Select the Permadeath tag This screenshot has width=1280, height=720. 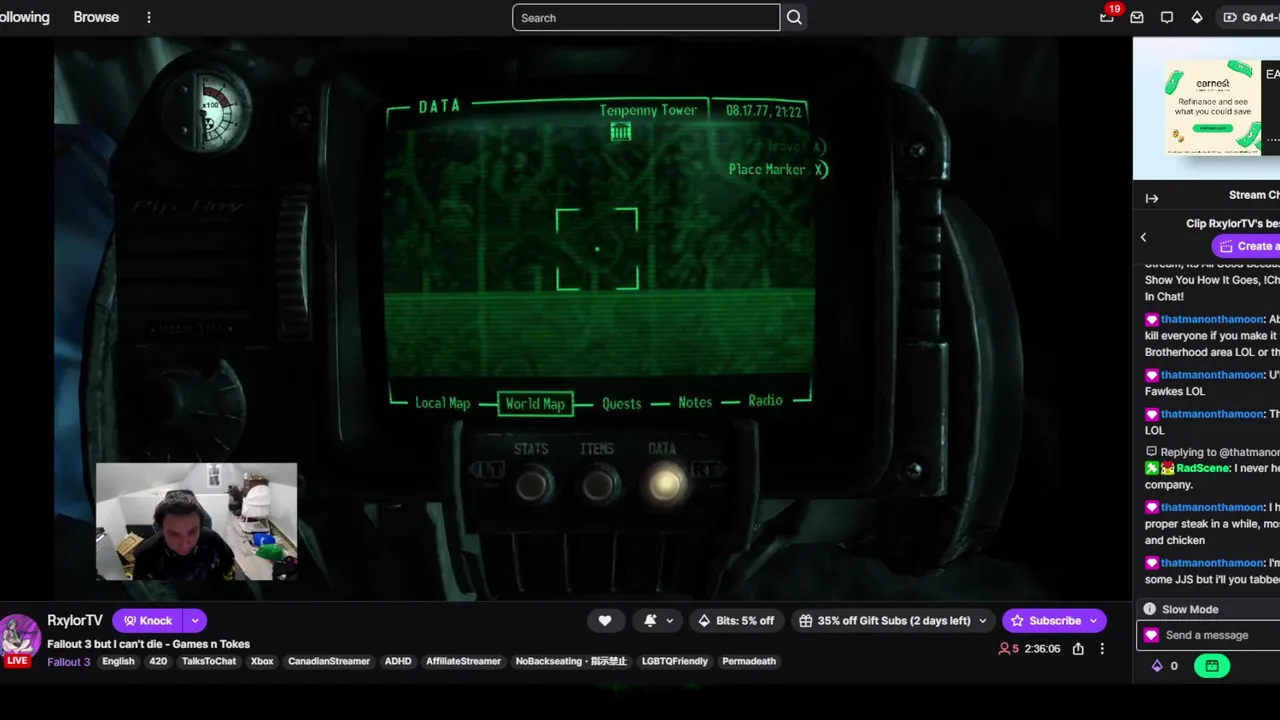coord(749,662)
